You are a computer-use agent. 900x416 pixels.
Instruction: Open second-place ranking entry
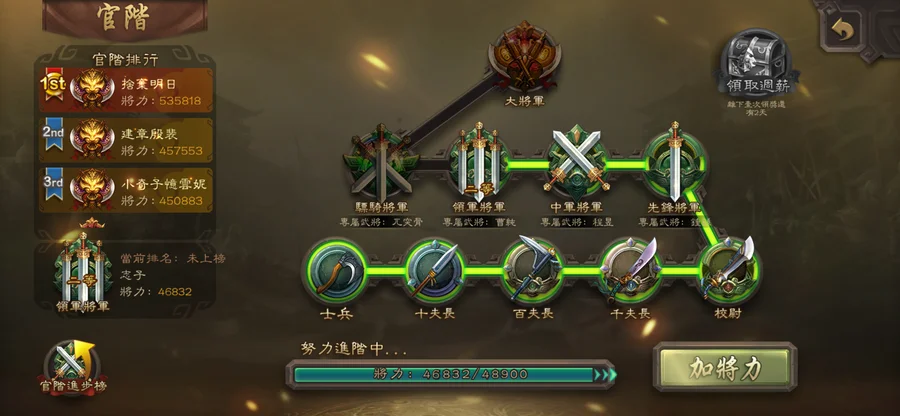tap(126, 140)
